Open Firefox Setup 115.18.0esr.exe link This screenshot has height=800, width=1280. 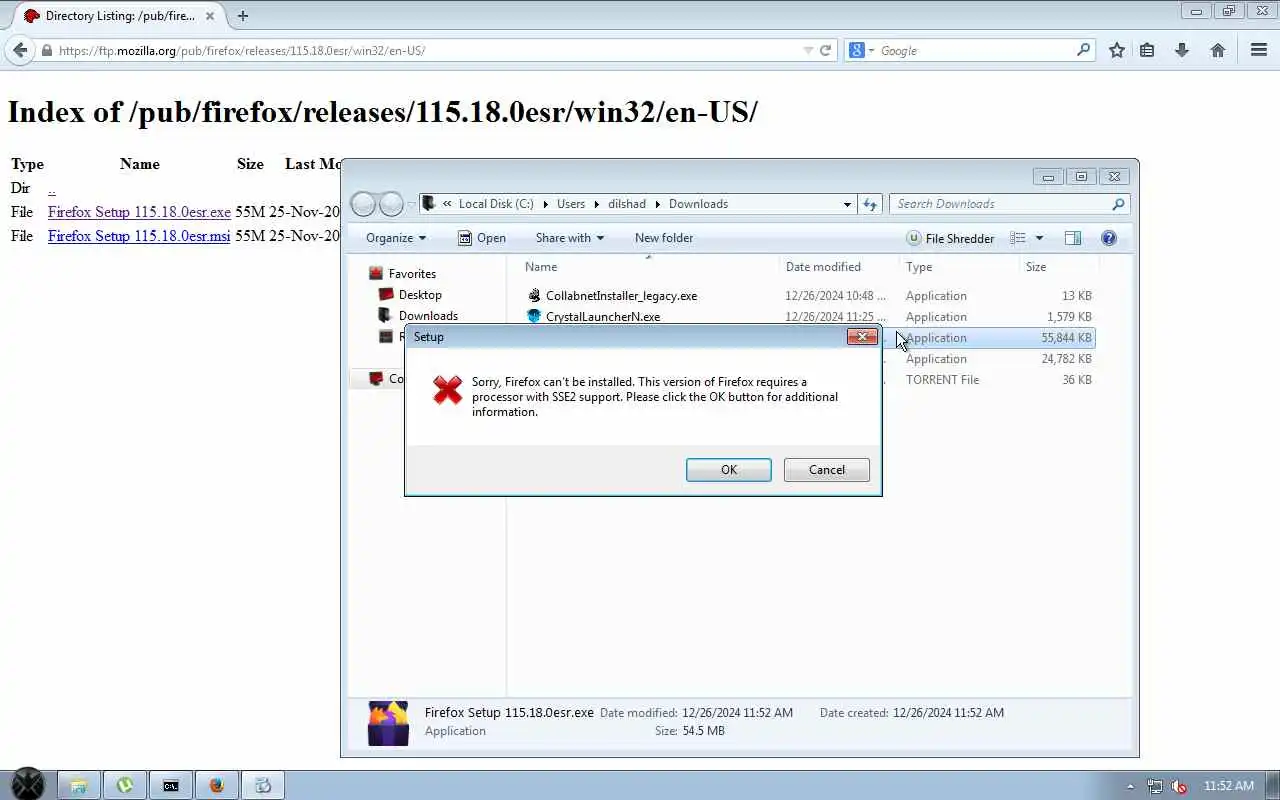[139, 212]
